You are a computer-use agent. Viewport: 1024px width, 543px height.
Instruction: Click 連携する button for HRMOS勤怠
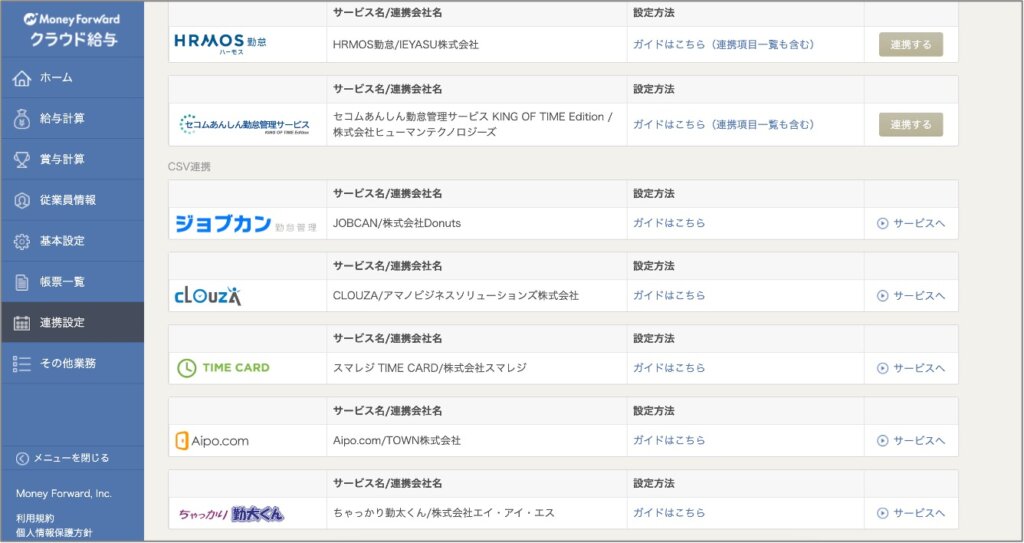pyautogui.click(x=910, y=44)
